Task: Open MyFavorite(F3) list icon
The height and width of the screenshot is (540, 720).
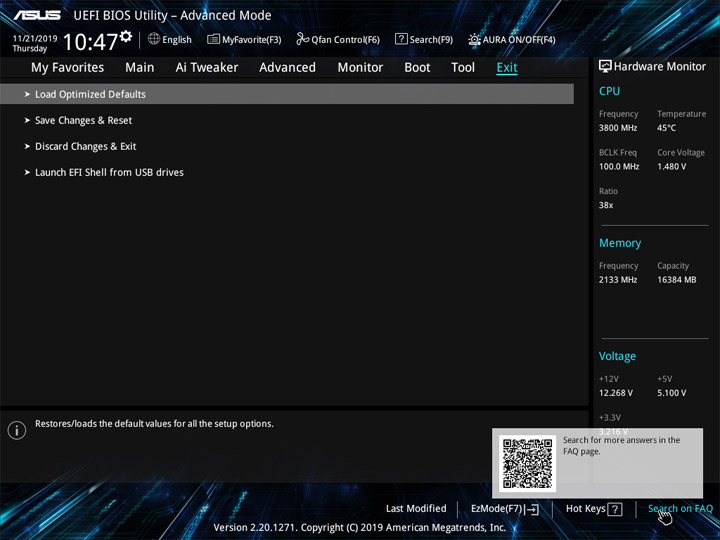Action: [213, 39]
